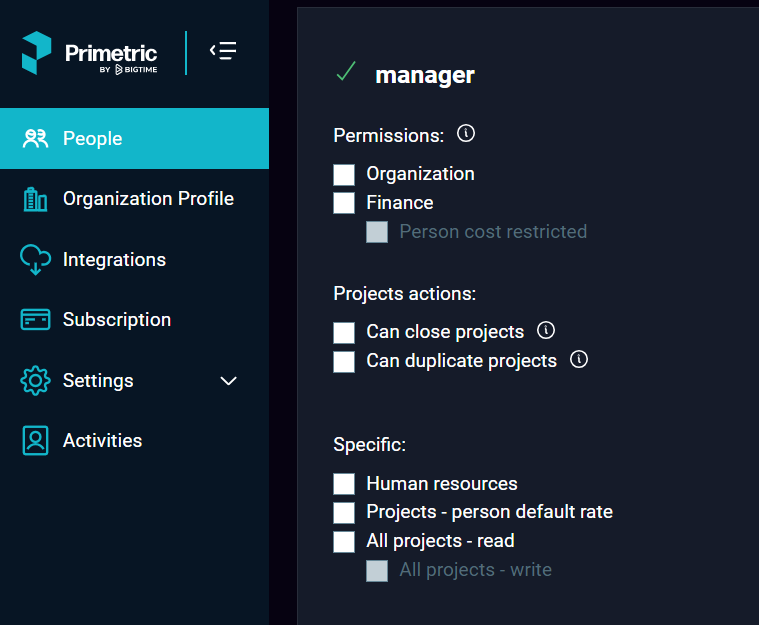
Task: Open the info icon for Can duplicate projects
Action: [x=579, y=359]
